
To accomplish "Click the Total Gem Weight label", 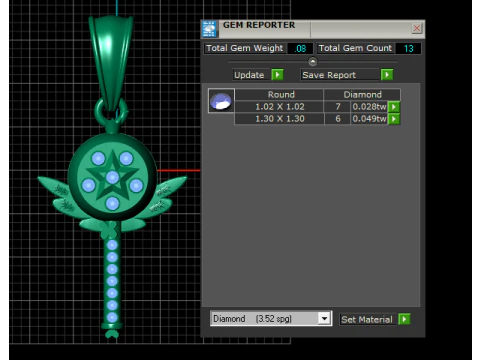I will tap(245, 48).
